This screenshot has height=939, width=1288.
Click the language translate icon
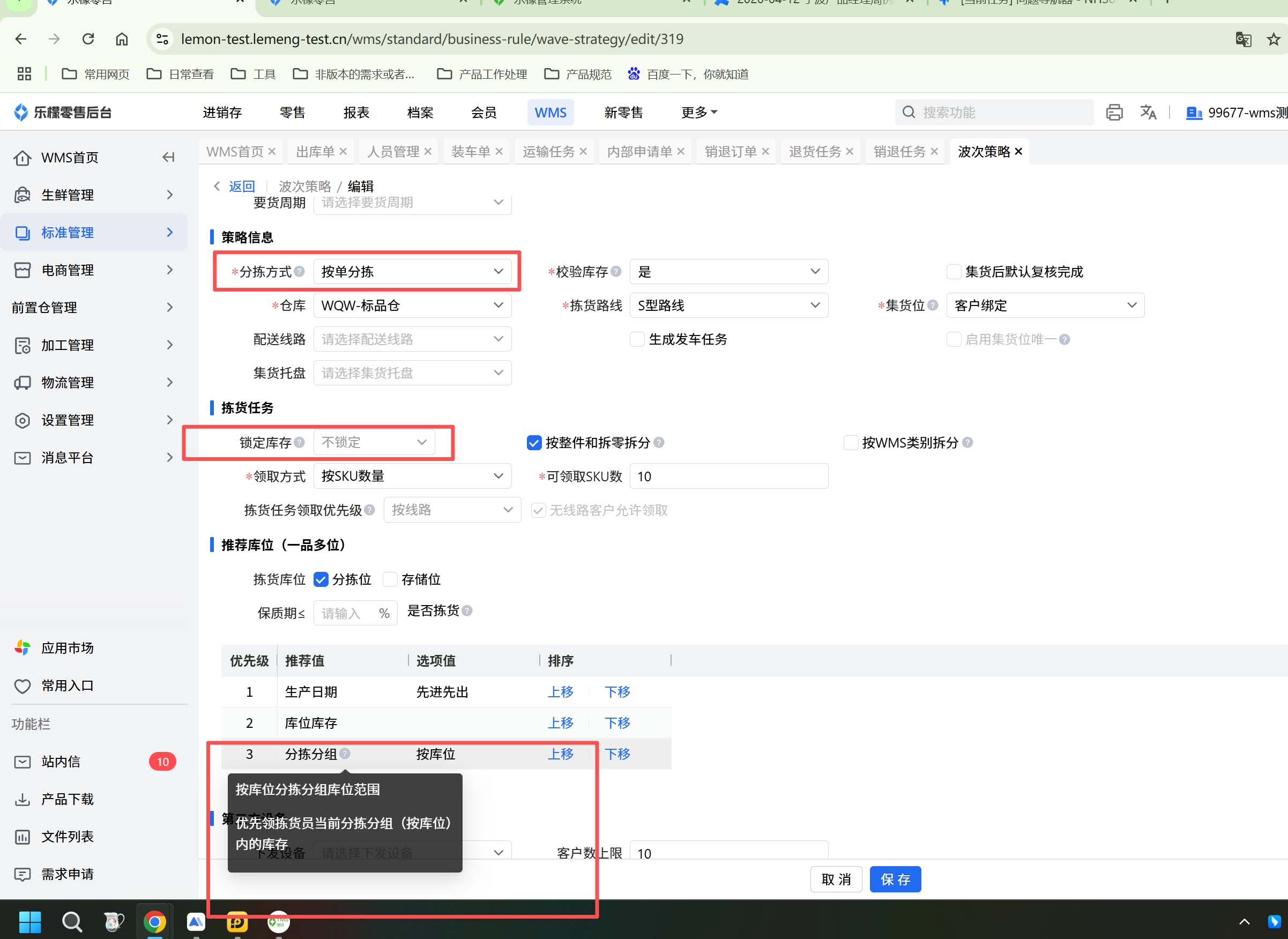click(1148, 113)
